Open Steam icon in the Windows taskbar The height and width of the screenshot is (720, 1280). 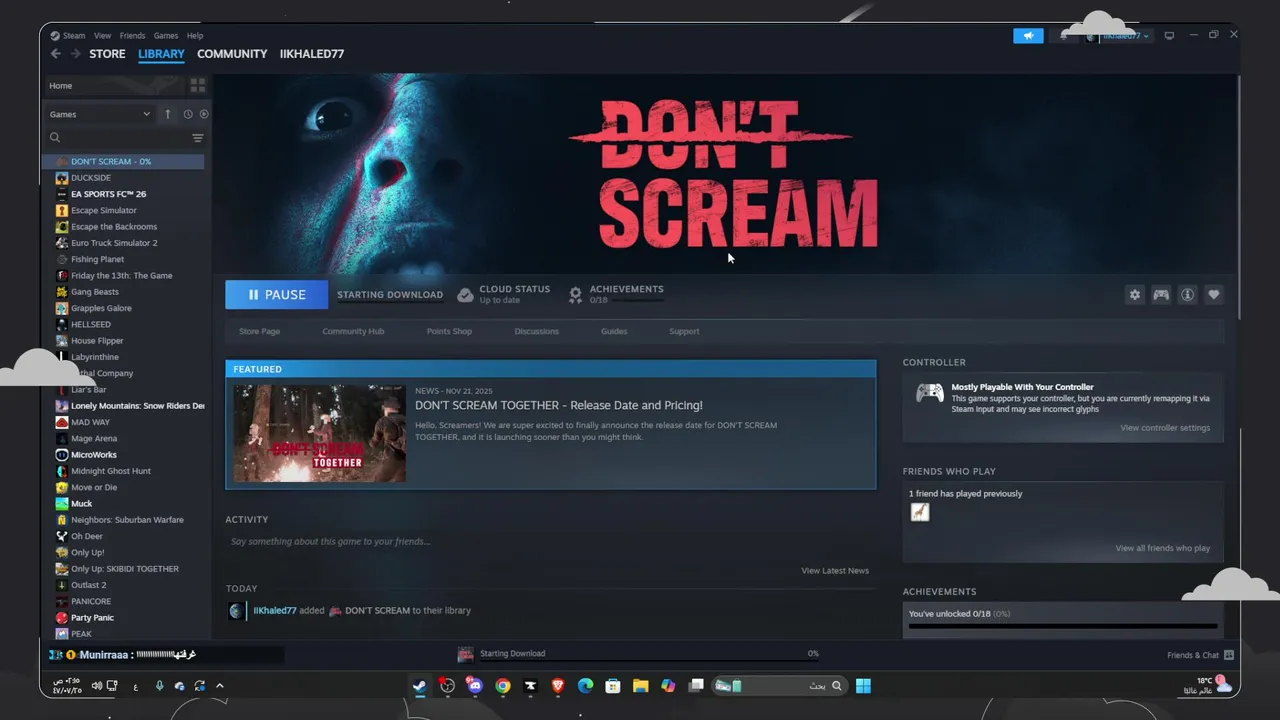click(x=420, y=686)
